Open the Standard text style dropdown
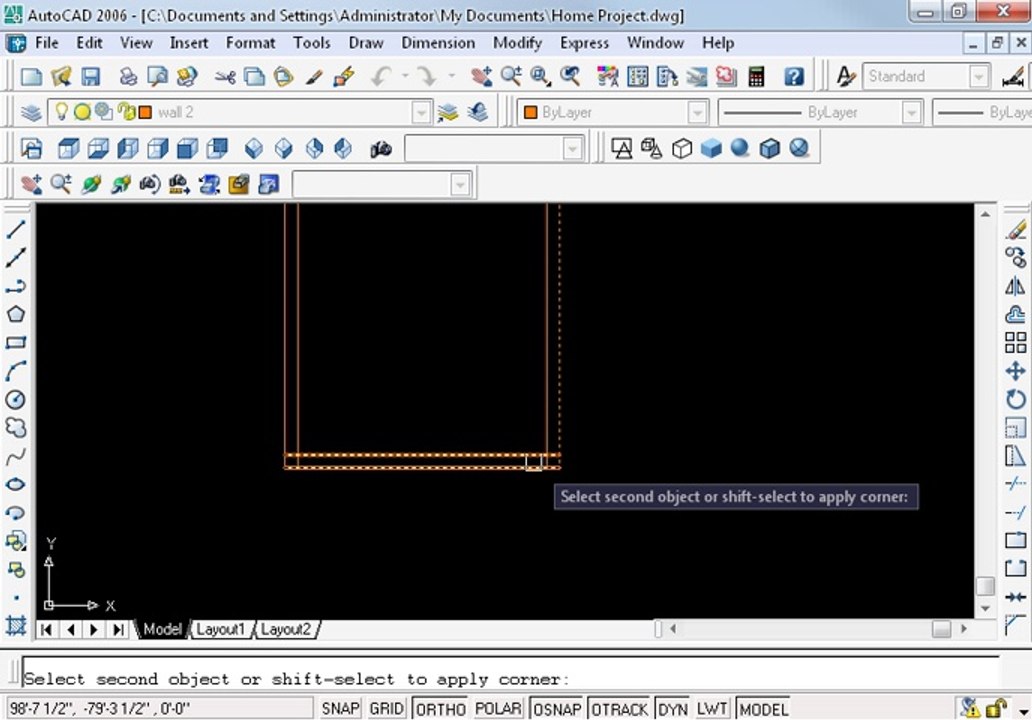Image resolution: width=1032 pixels, height=720 pixels. 979,76
